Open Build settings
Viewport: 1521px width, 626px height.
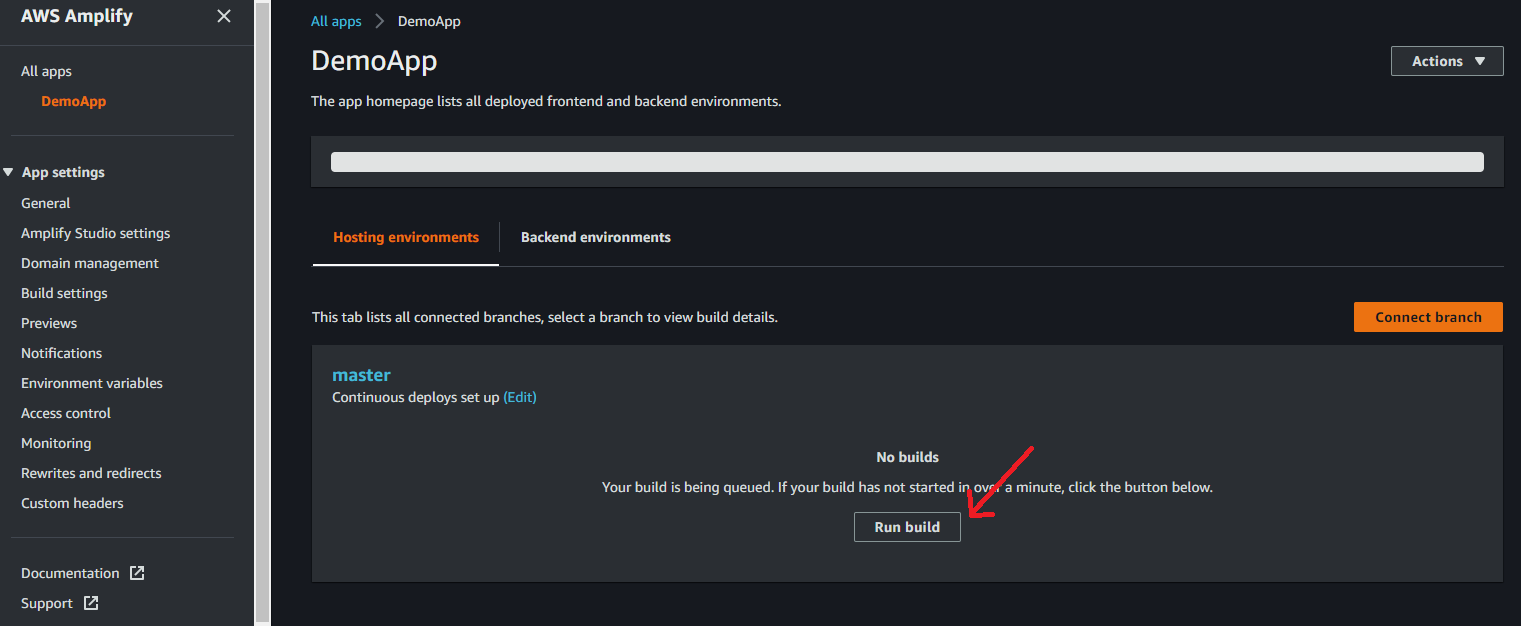tap(64, 293)
